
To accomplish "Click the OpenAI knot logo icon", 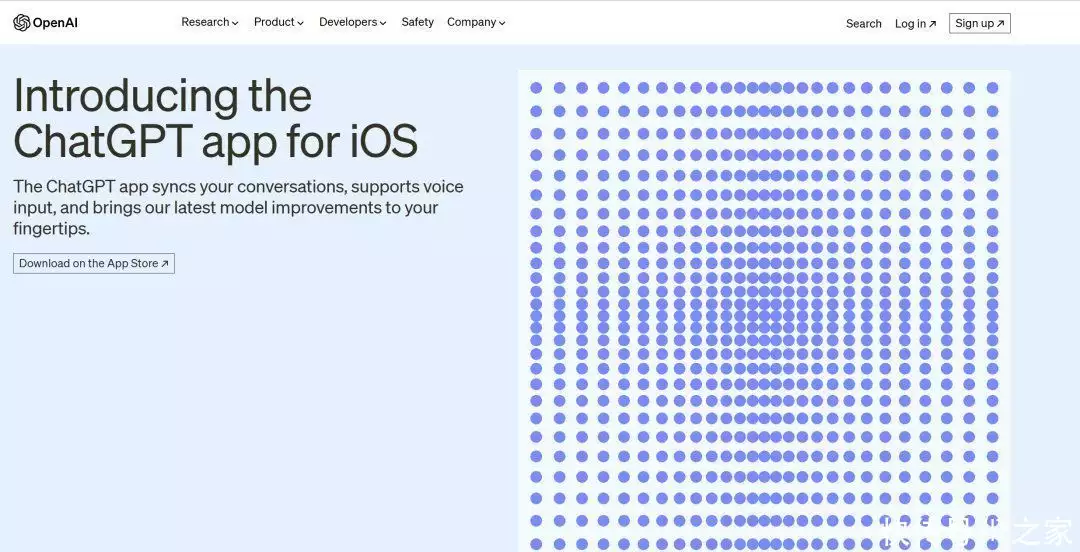I will [x=21, y=23].
